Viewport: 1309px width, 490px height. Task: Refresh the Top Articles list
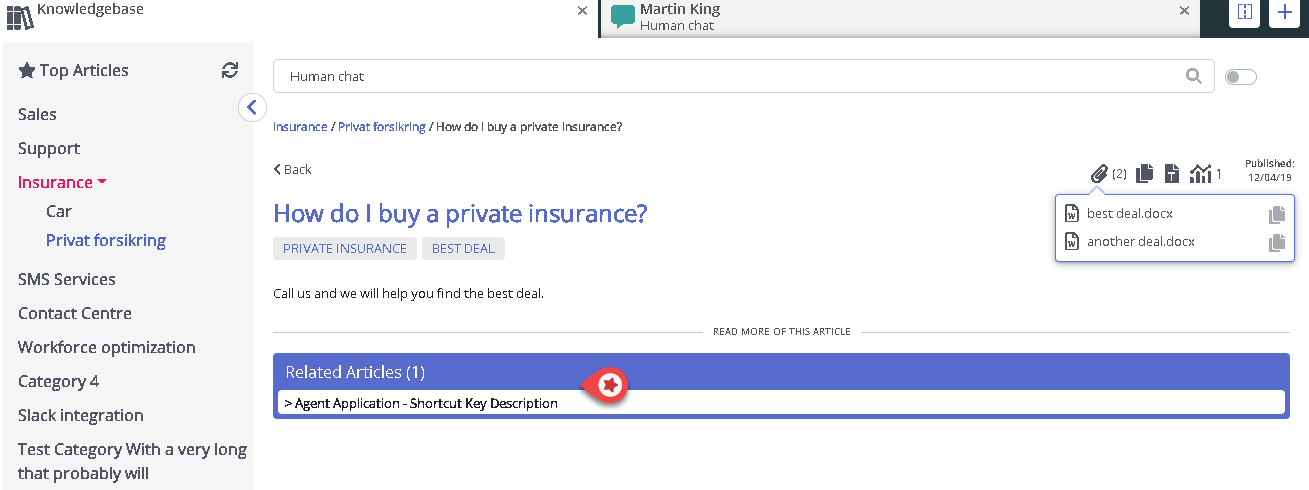tap(230, 70)
